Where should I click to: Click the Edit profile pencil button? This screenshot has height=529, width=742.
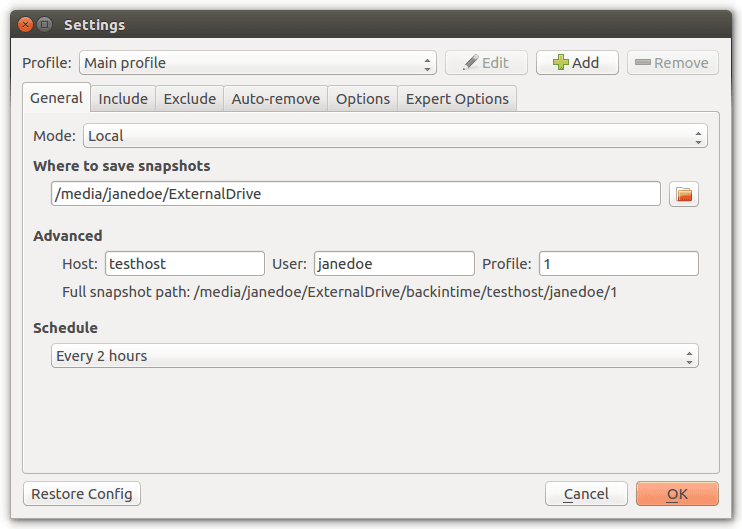pyautogui.click(x=486, y=63)
